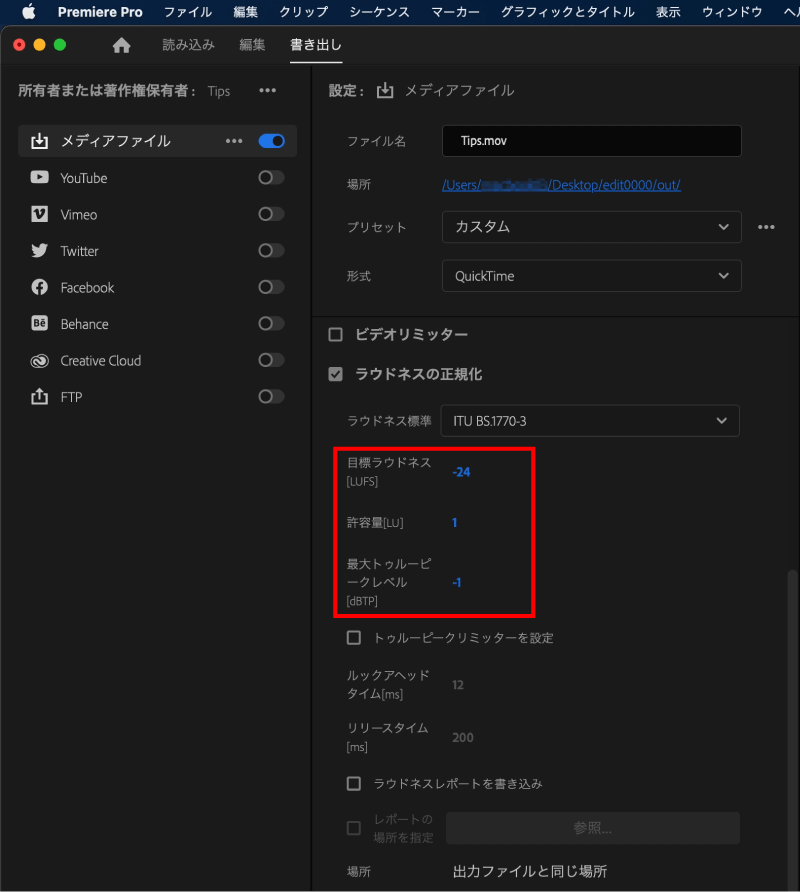Image resolution: width=800 pixels, height=892 pixels.
Task: Enable FTP upload toggle
Action: (x=271, y=397)
